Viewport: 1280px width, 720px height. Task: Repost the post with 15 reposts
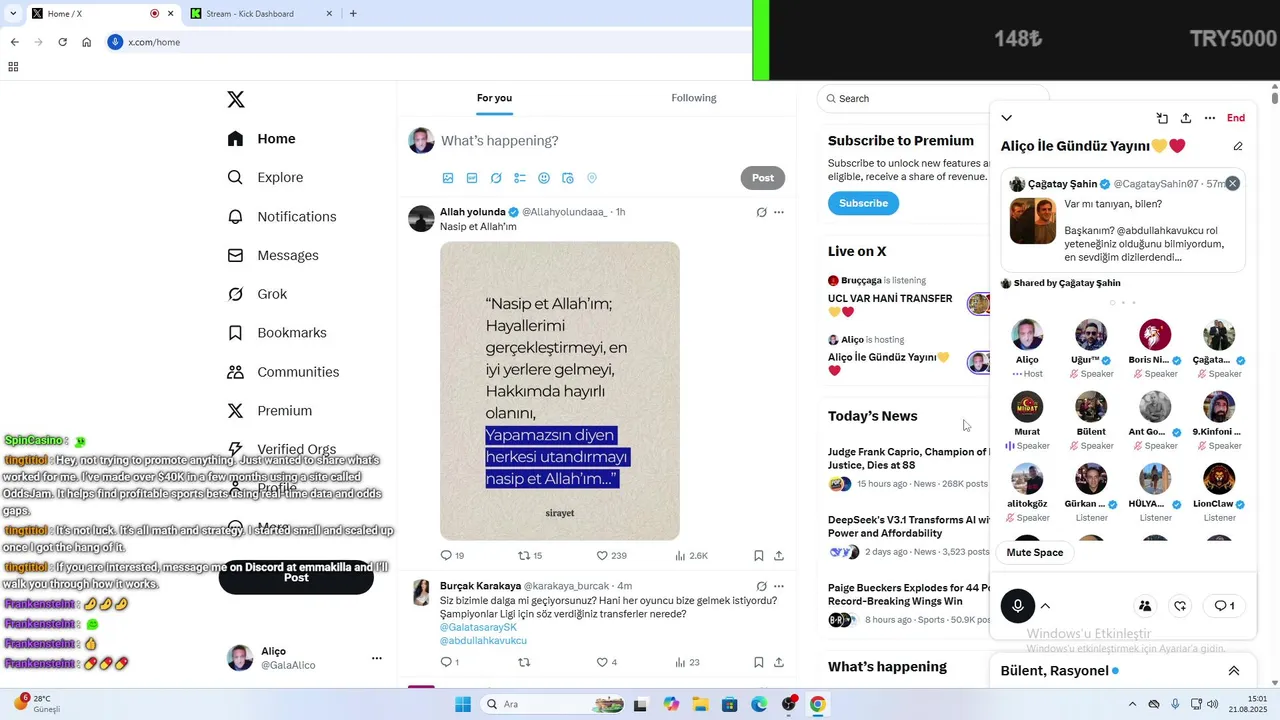pyautogui.click(x=529, y=555)
